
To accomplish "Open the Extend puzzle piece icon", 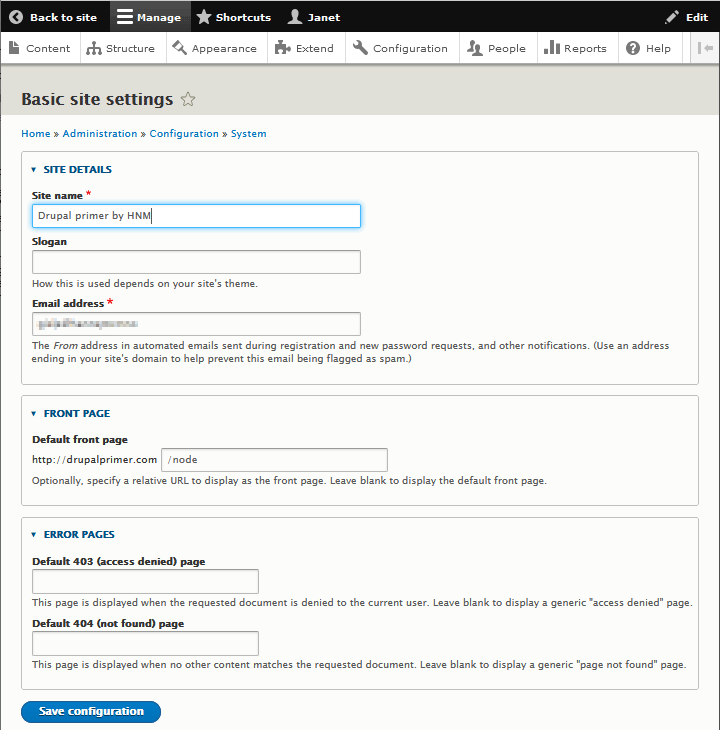I will click(x=283, y=48).
